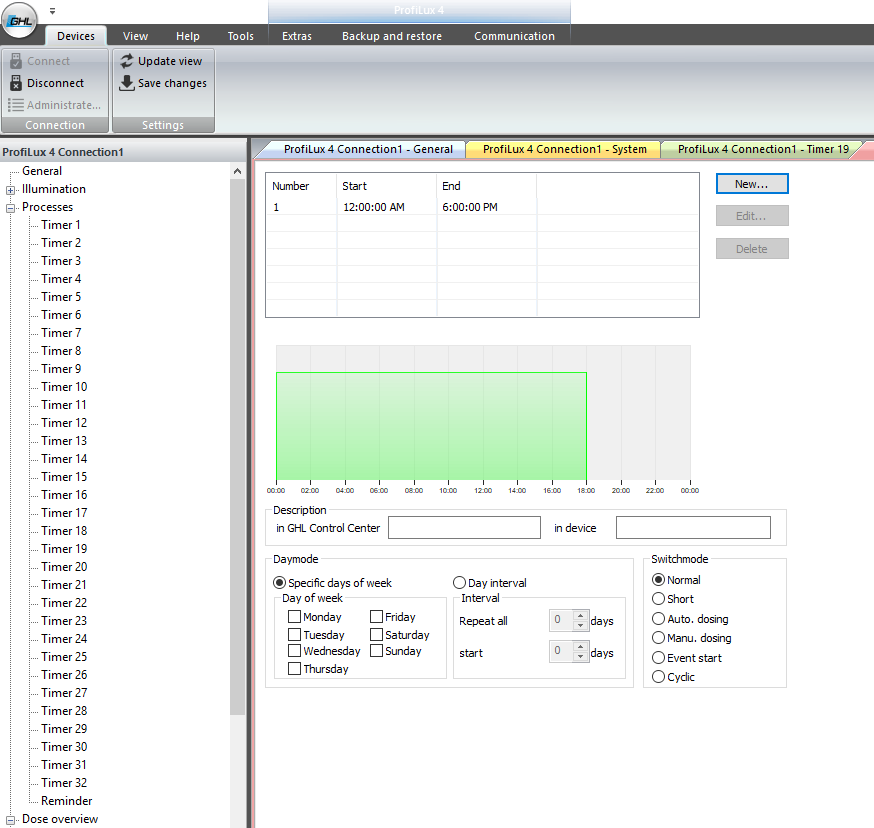Select the Cyclic switchmode
The width and height of the screenshot is (874, 828).
[x=658, y=677]
